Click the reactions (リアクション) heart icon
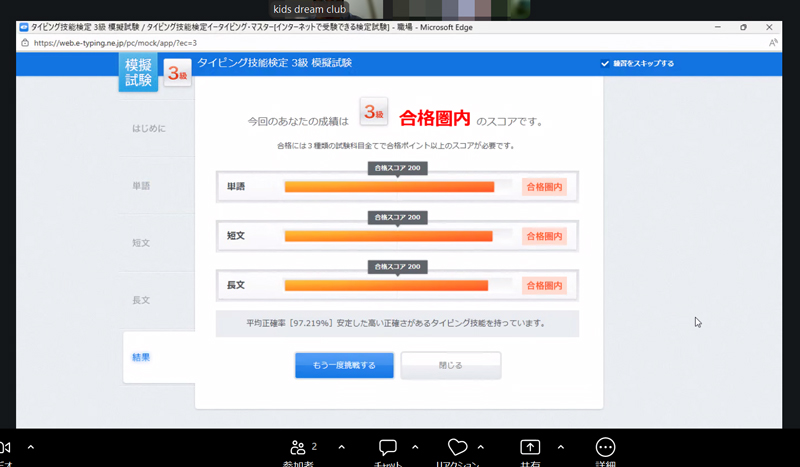800x467 pixels. [x=457, y=447]
